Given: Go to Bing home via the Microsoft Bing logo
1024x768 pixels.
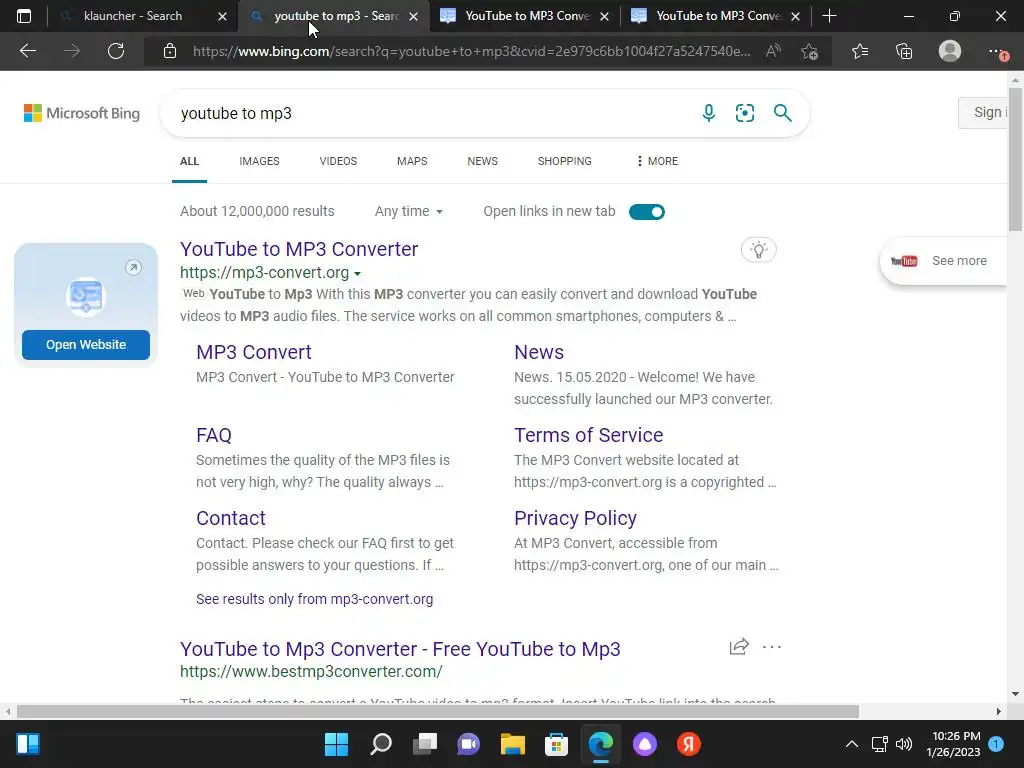Looking at the screenshot, I should 82,113.
